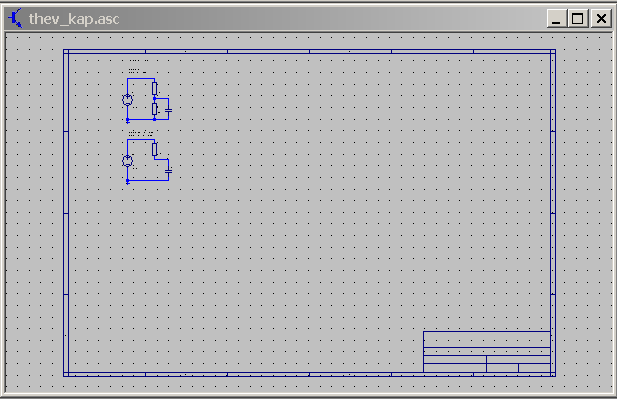Viewport: 617px width, 399px height.
Task: Select the resistor in lower circuit
Action: [x=155, y=150]
